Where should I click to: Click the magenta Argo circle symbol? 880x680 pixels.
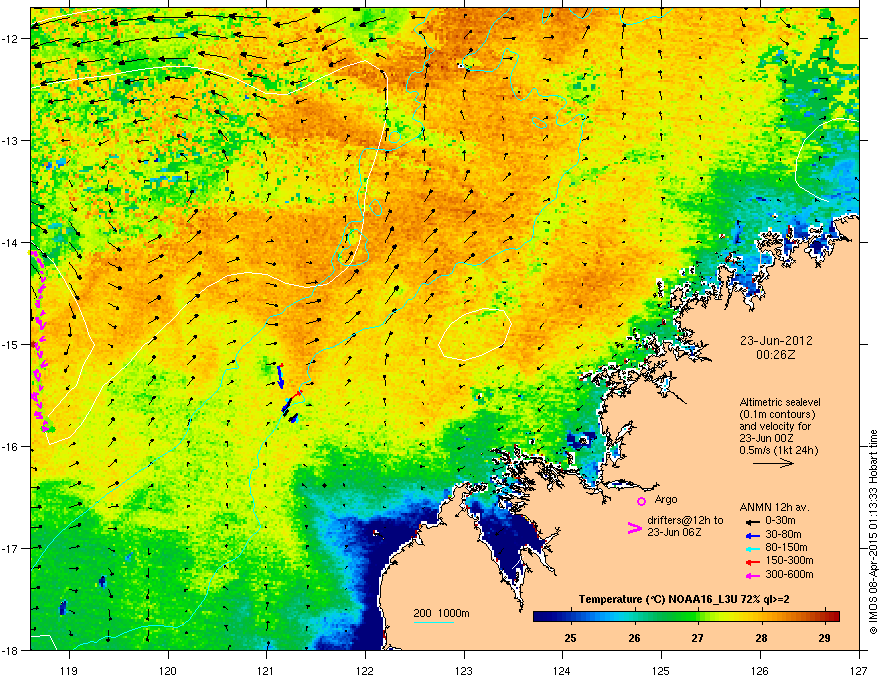(x=641, y=501)
